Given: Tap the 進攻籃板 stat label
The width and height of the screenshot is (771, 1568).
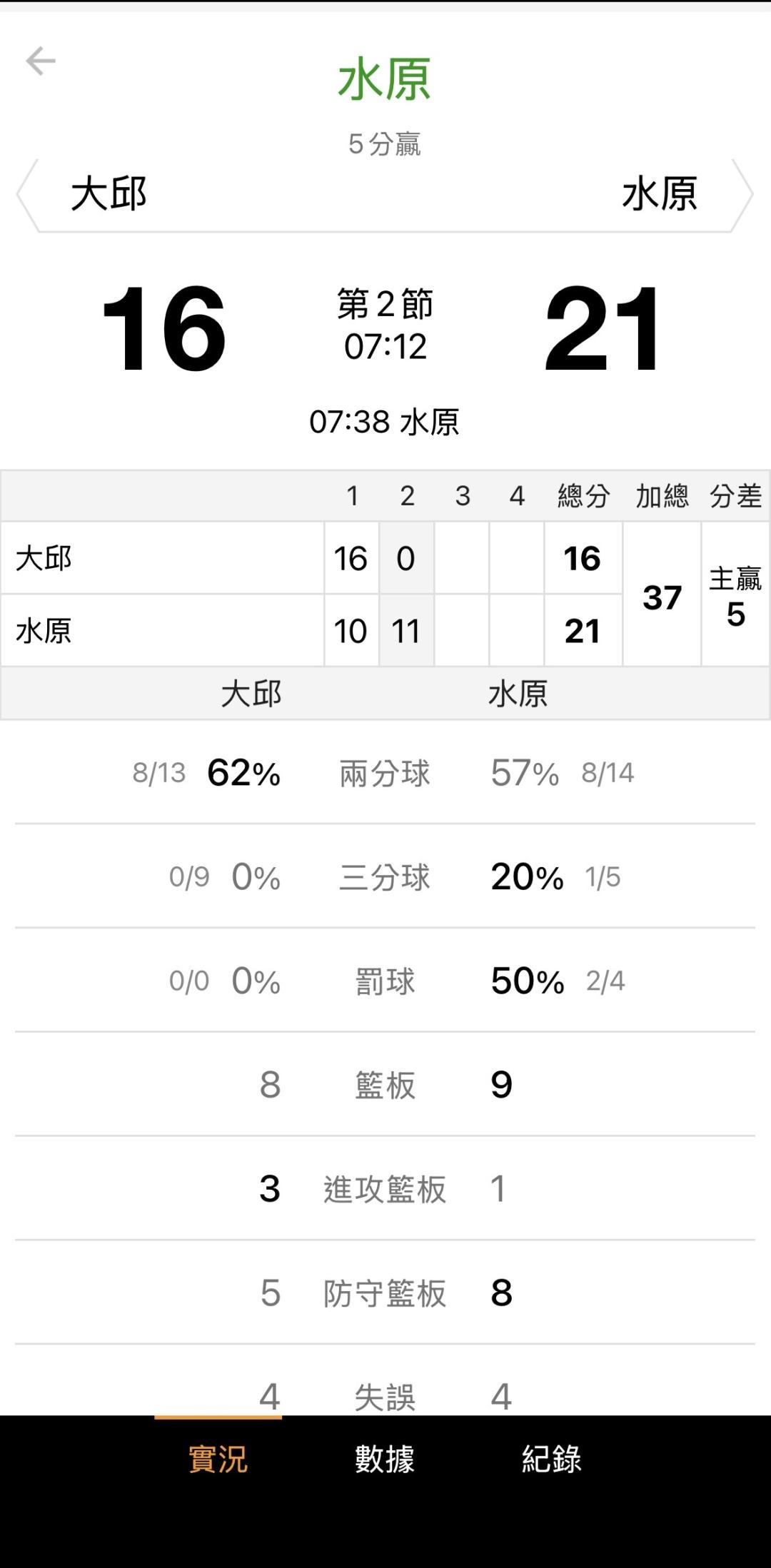Looking at the screenshot, I should point(385,1189).
